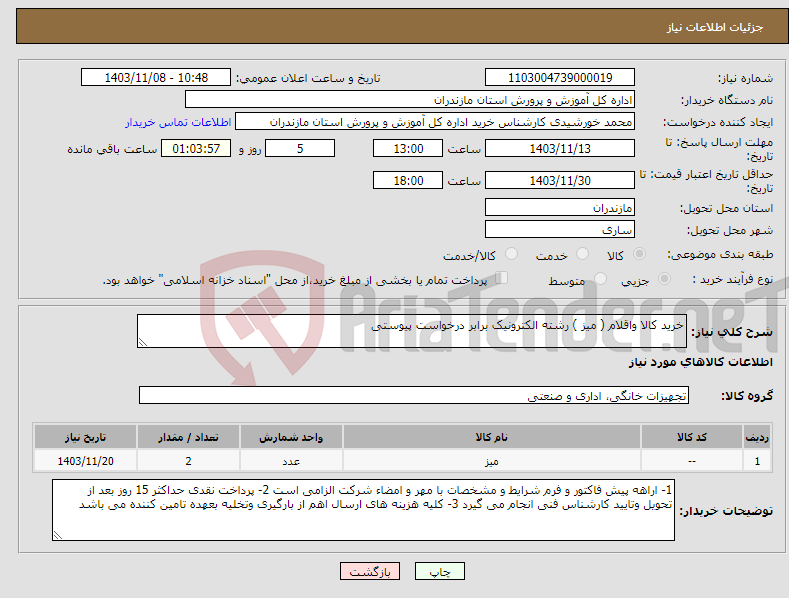Toggle the اسناد خزانه اسلامی payment checkbox
The width and height of the screenshot is (789, 598).
[502, 278]
